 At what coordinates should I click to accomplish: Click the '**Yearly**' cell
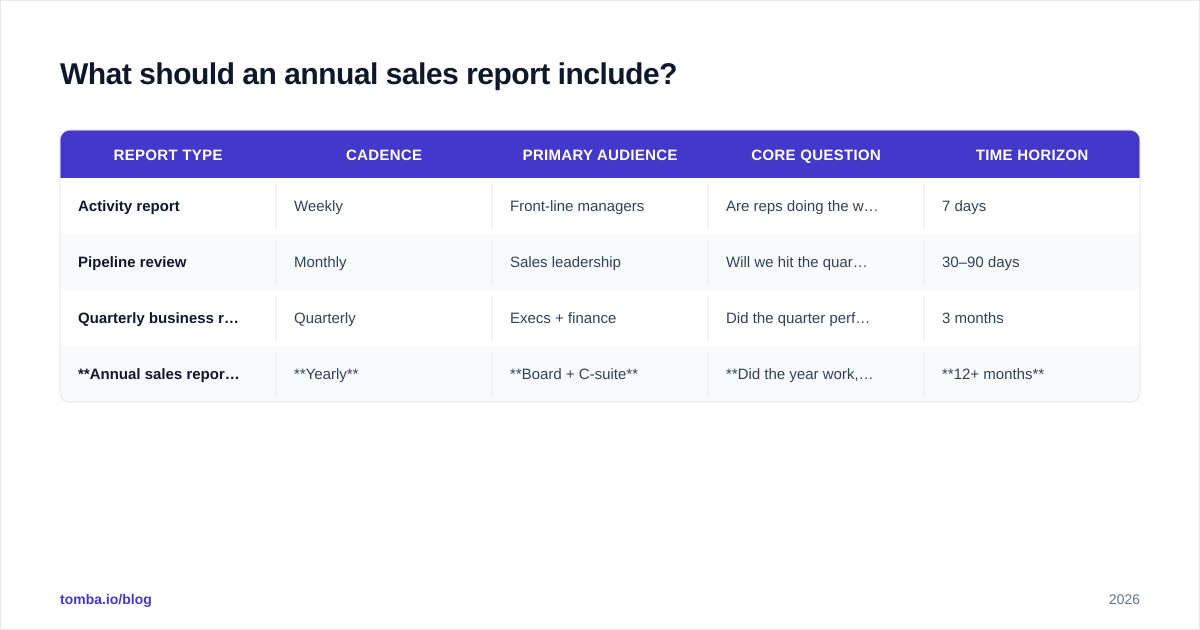tap(384, 374)
